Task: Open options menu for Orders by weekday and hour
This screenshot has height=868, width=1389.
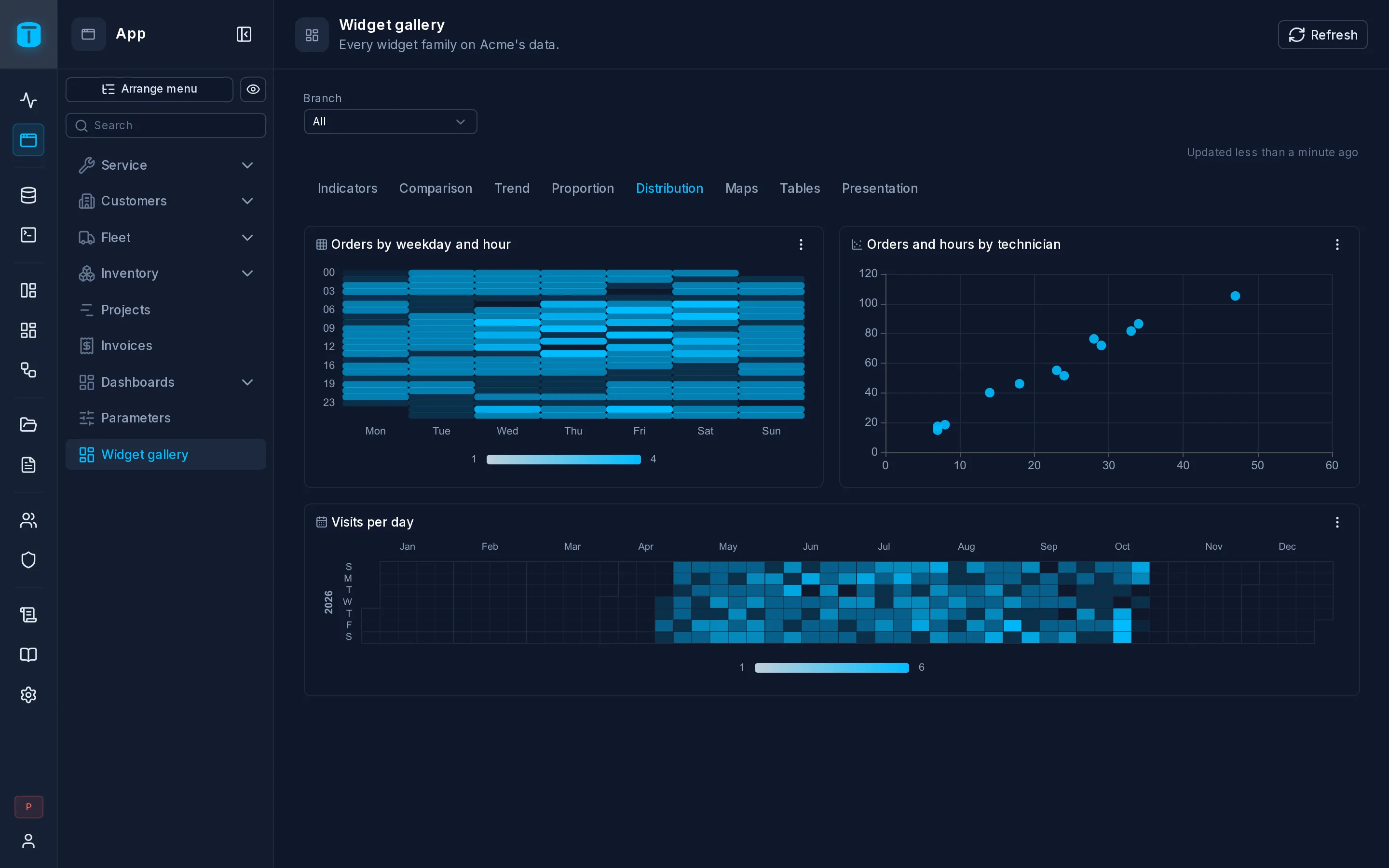Action: coord(801,244)
